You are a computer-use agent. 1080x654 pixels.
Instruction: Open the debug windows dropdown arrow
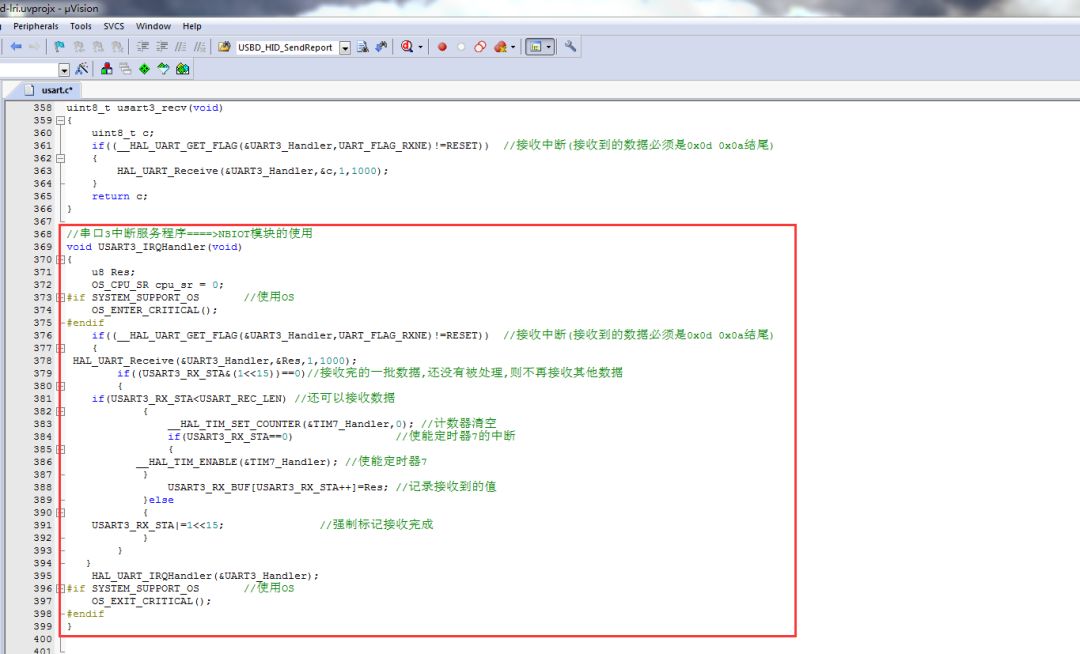[x=548, y=46]
